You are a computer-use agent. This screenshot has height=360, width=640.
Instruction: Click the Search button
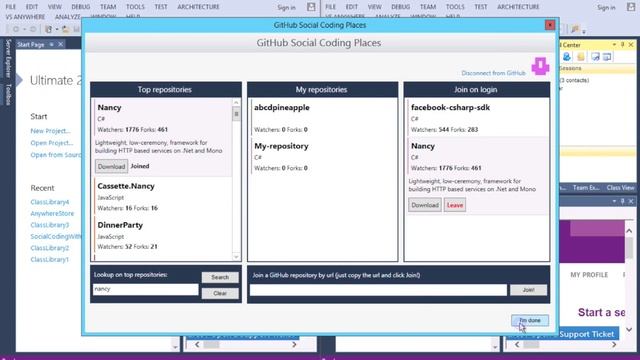(220, 277)
